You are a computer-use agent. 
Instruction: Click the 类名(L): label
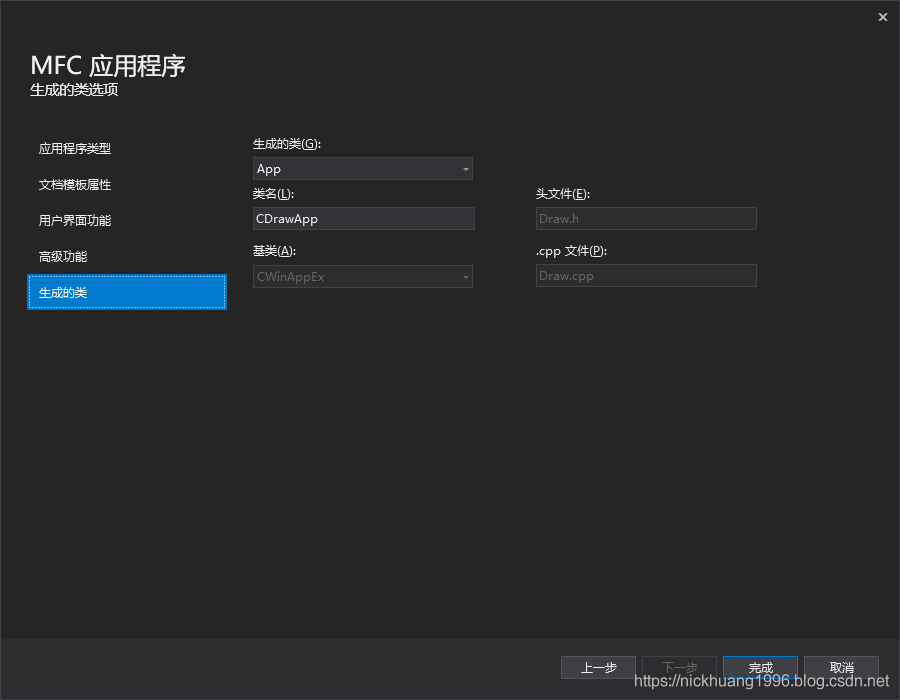point(273,194)
